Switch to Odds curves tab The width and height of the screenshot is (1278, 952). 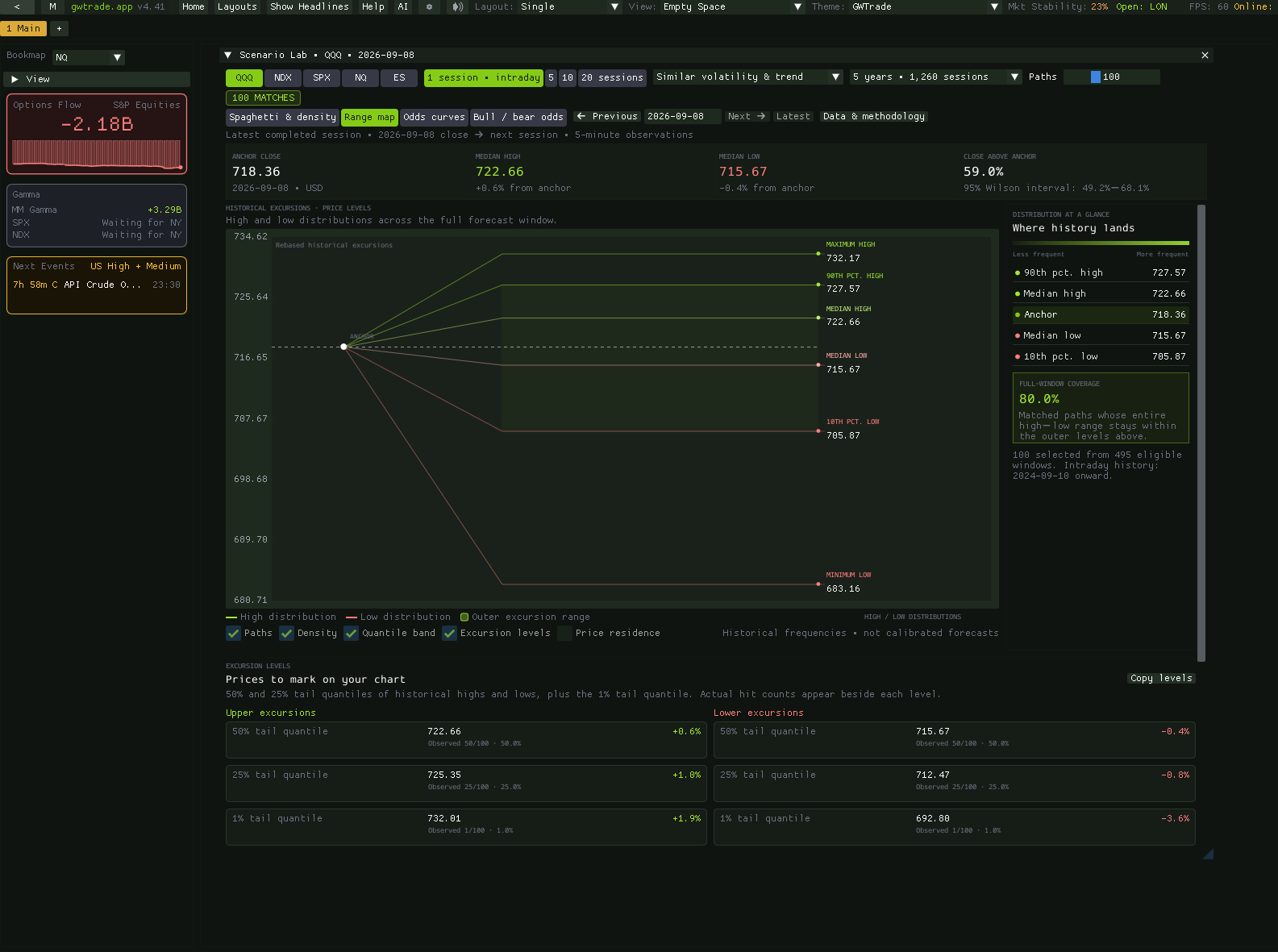click(434, 117)
